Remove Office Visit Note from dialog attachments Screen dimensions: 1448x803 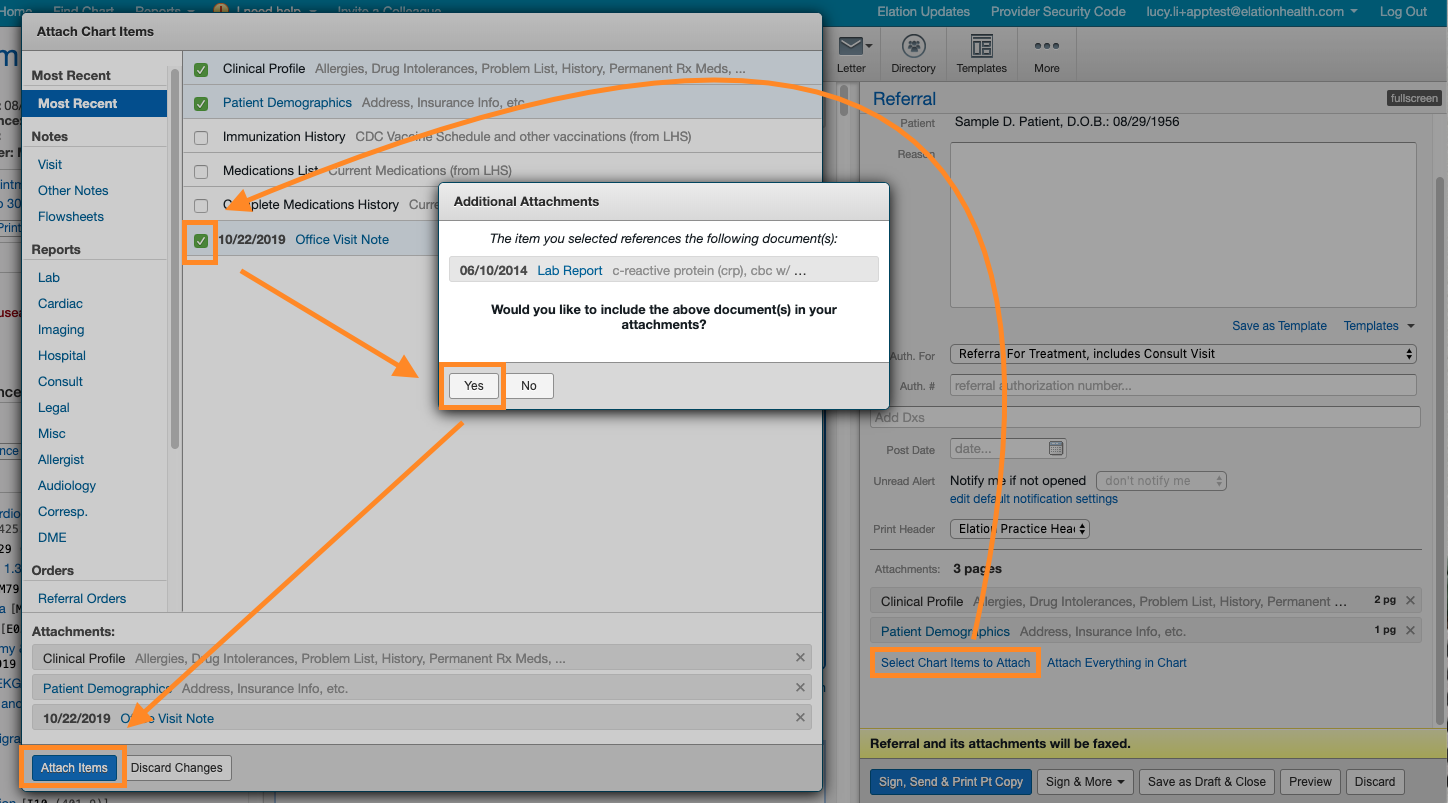click(800, 718)
